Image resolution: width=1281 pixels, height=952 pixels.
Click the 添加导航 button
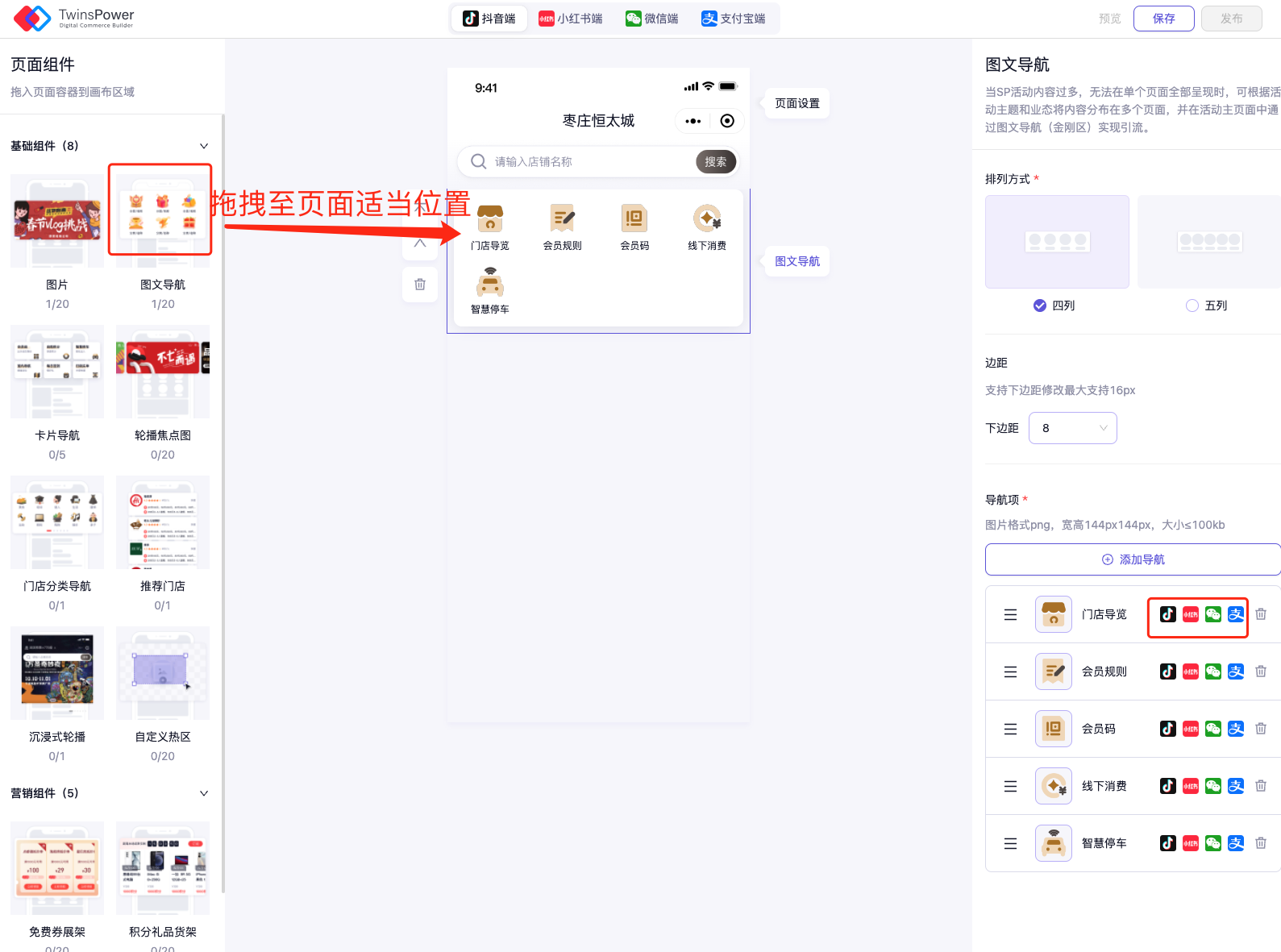[1133, 559]
